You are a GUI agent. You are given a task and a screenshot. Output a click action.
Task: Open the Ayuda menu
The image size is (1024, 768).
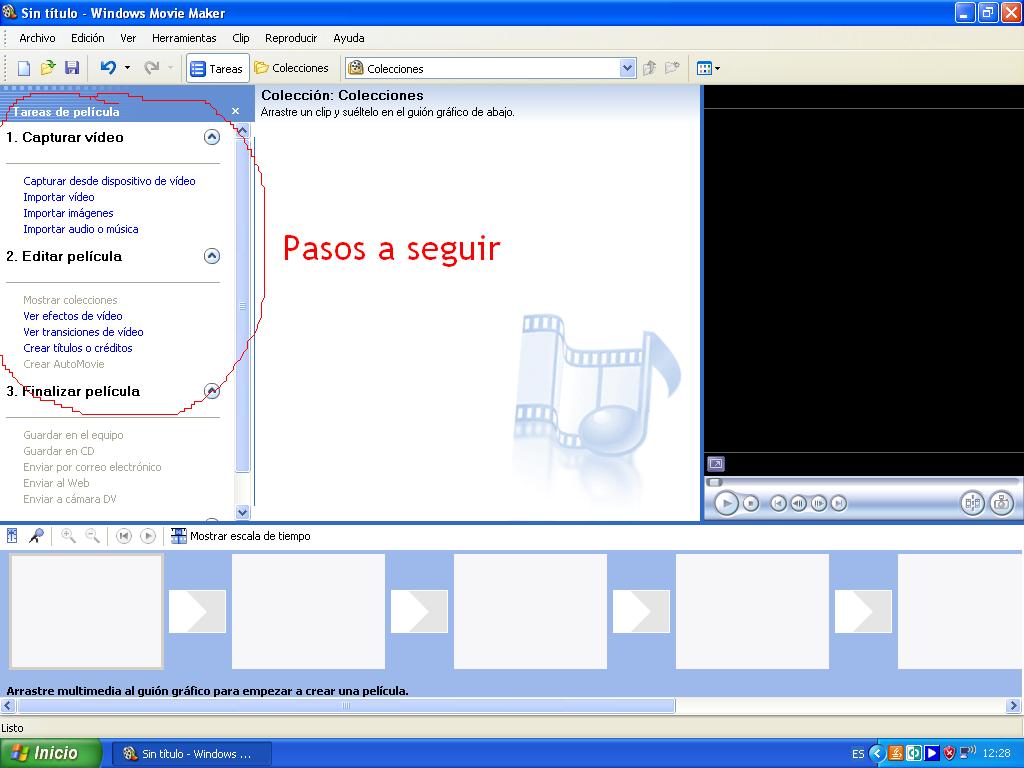click(349, 38)
